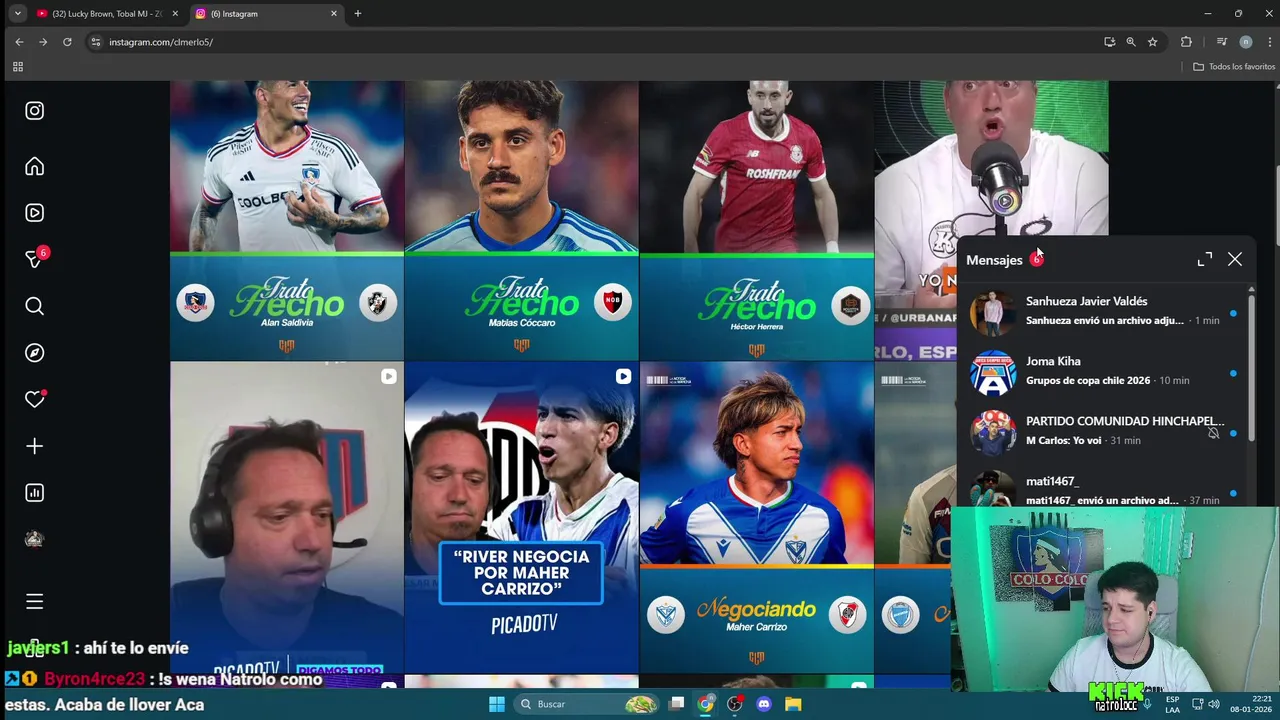Create a new post with the plus icon
The height and width of the screenshot is (720, 1280).
(x=34, y=446)
